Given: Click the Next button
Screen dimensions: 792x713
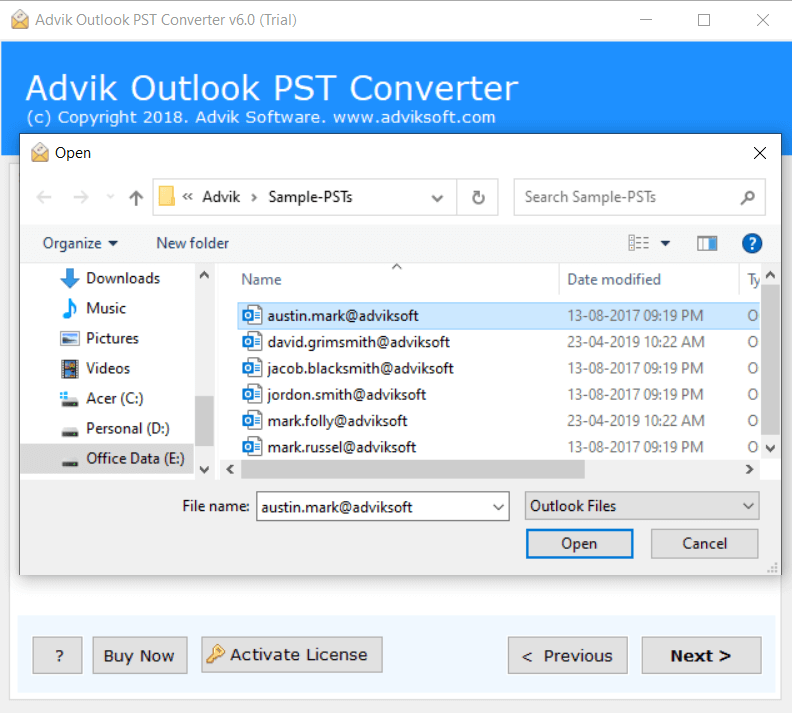Looking at the screenshot, I should (x=702, y=655).
